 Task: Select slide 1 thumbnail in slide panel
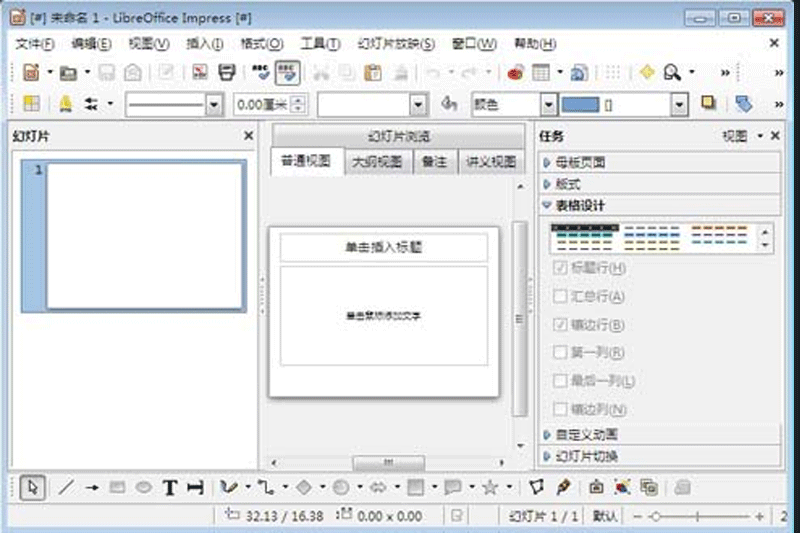146,236
